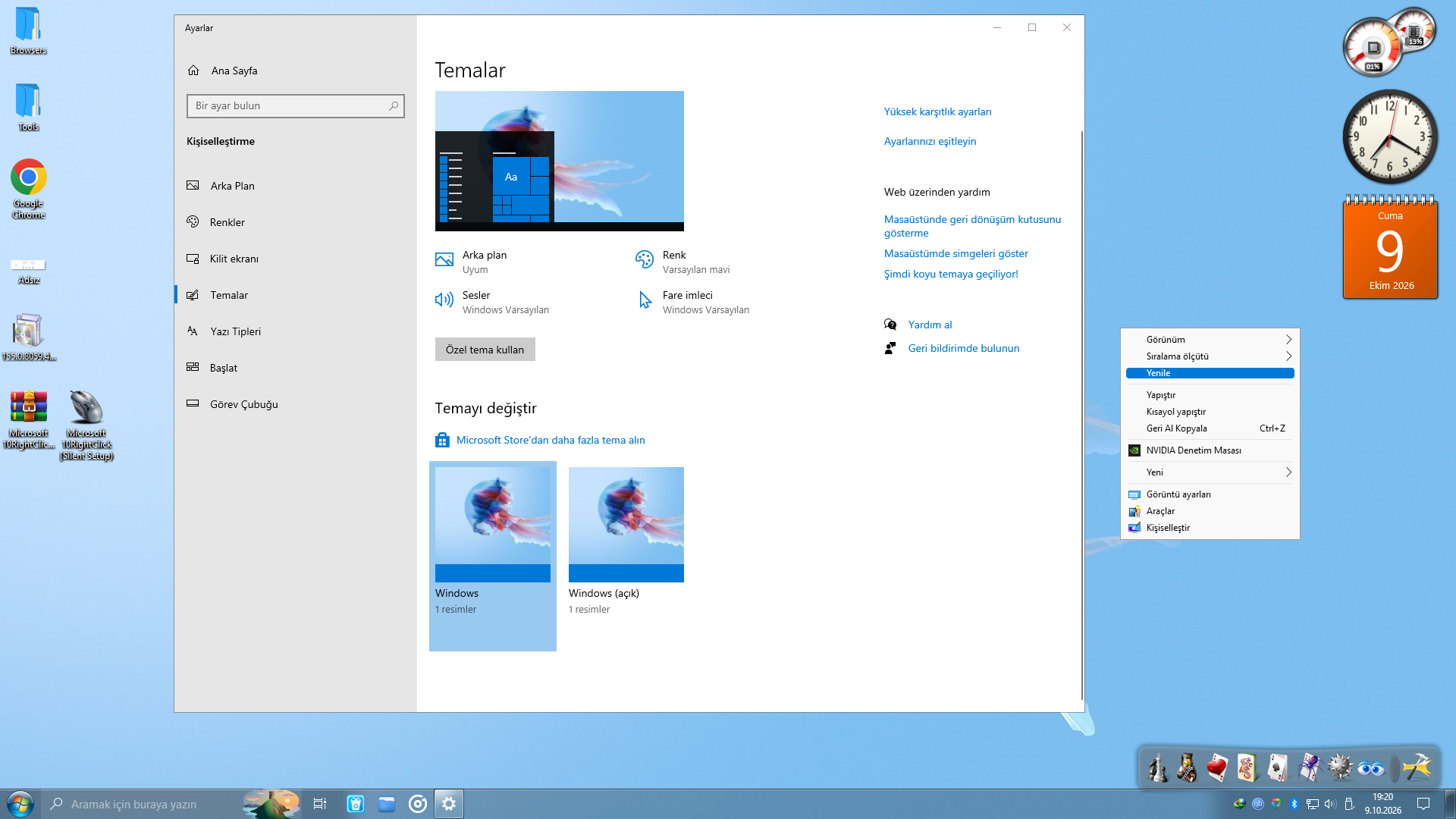1456x819 pixels.
Task: Open Task View on the taskbar
Action: coord(320,804)
